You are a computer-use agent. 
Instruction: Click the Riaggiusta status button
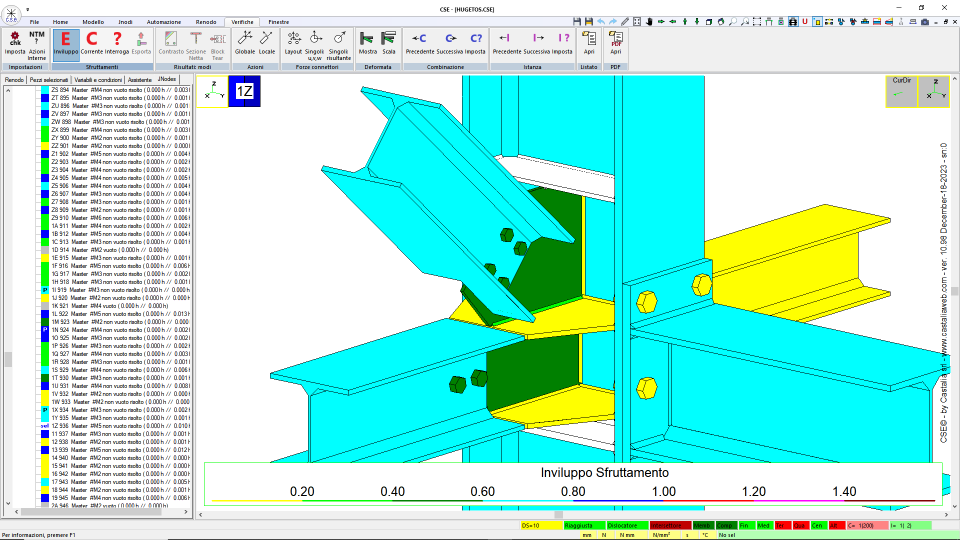pos(583,525)
